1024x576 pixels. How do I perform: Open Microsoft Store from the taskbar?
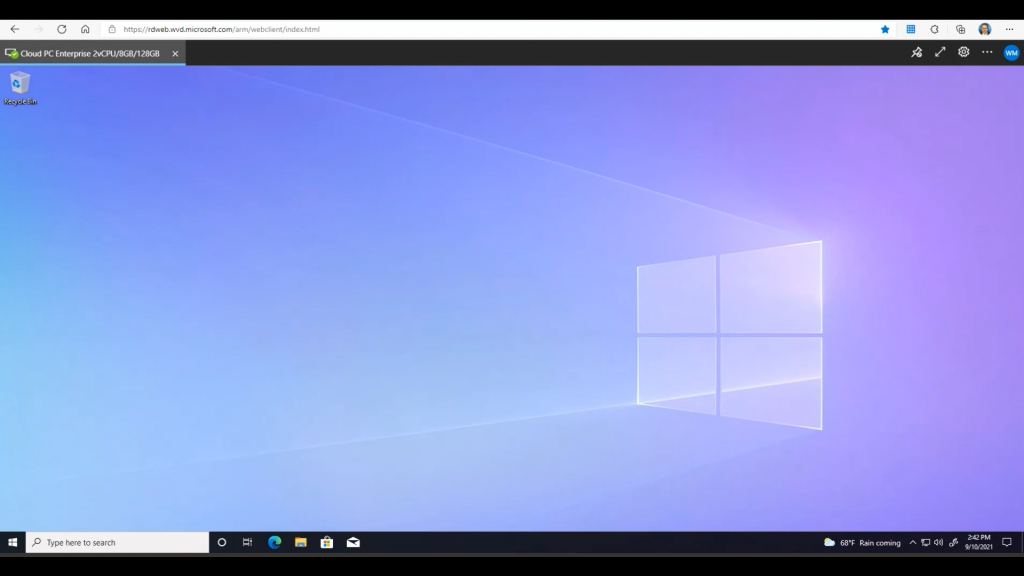[x=327, y=542]
